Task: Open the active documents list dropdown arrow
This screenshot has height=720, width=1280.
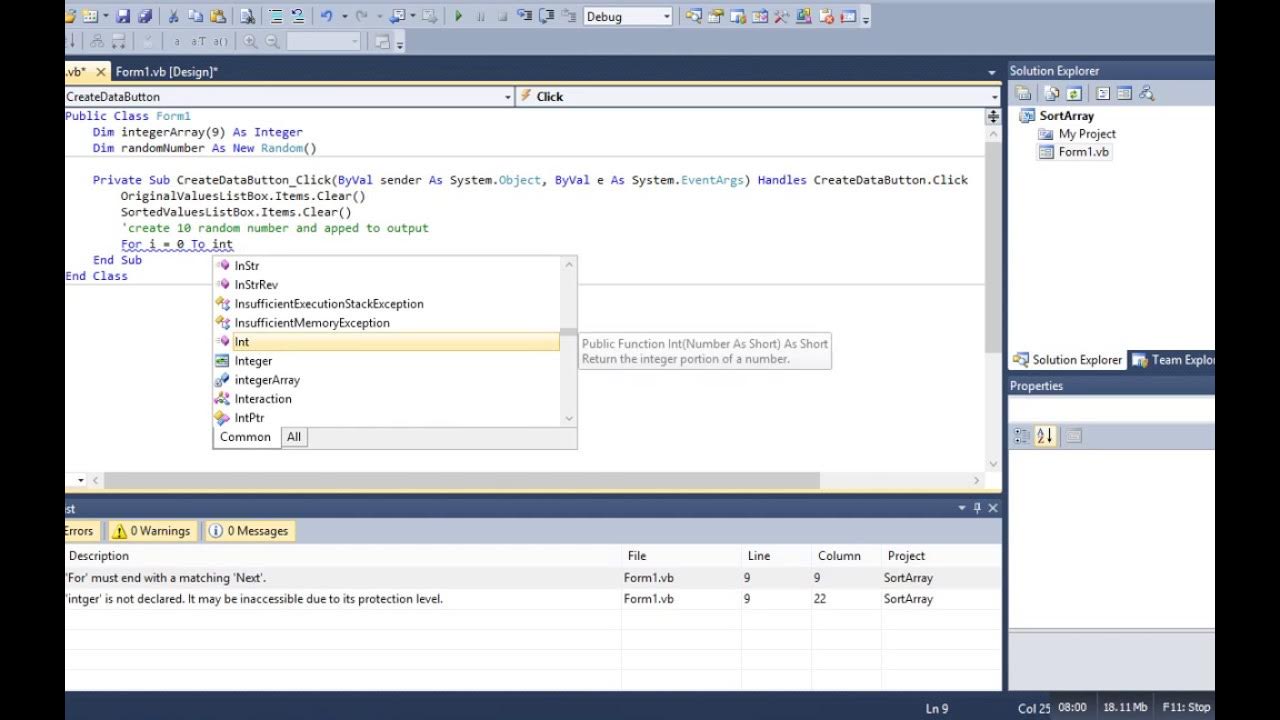Action: 992,72
